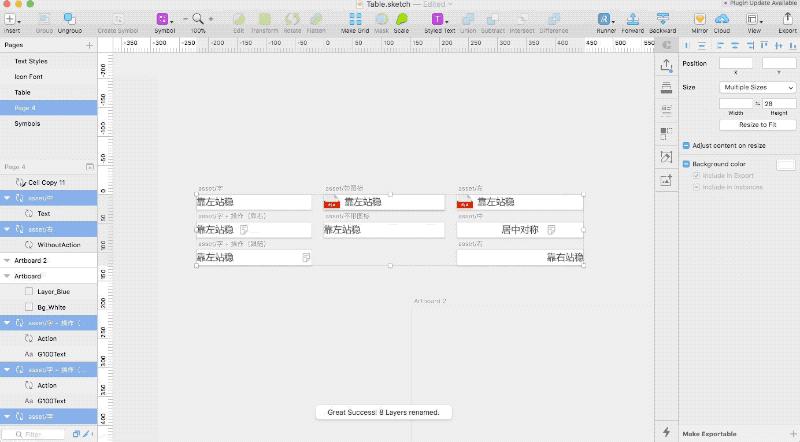The image size is (800, 442).
Task: Open the Symbol toolbar tool
Action: 163,19
